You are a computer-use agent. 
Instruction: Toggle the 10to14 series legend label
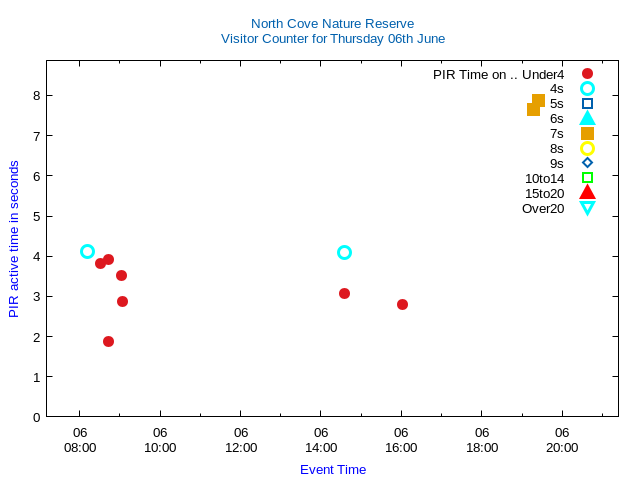point(544,178)
